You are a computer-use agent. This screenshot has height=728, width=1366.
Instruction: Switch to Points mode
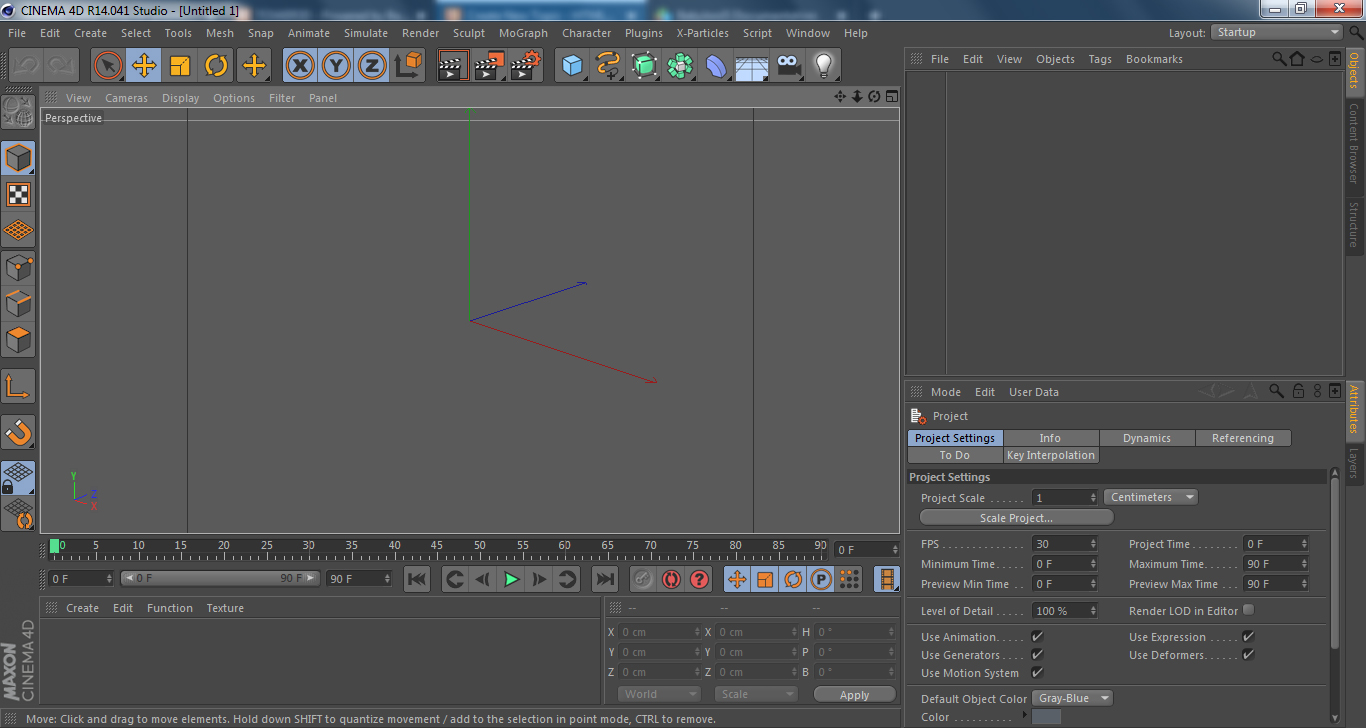pos(18,267)
